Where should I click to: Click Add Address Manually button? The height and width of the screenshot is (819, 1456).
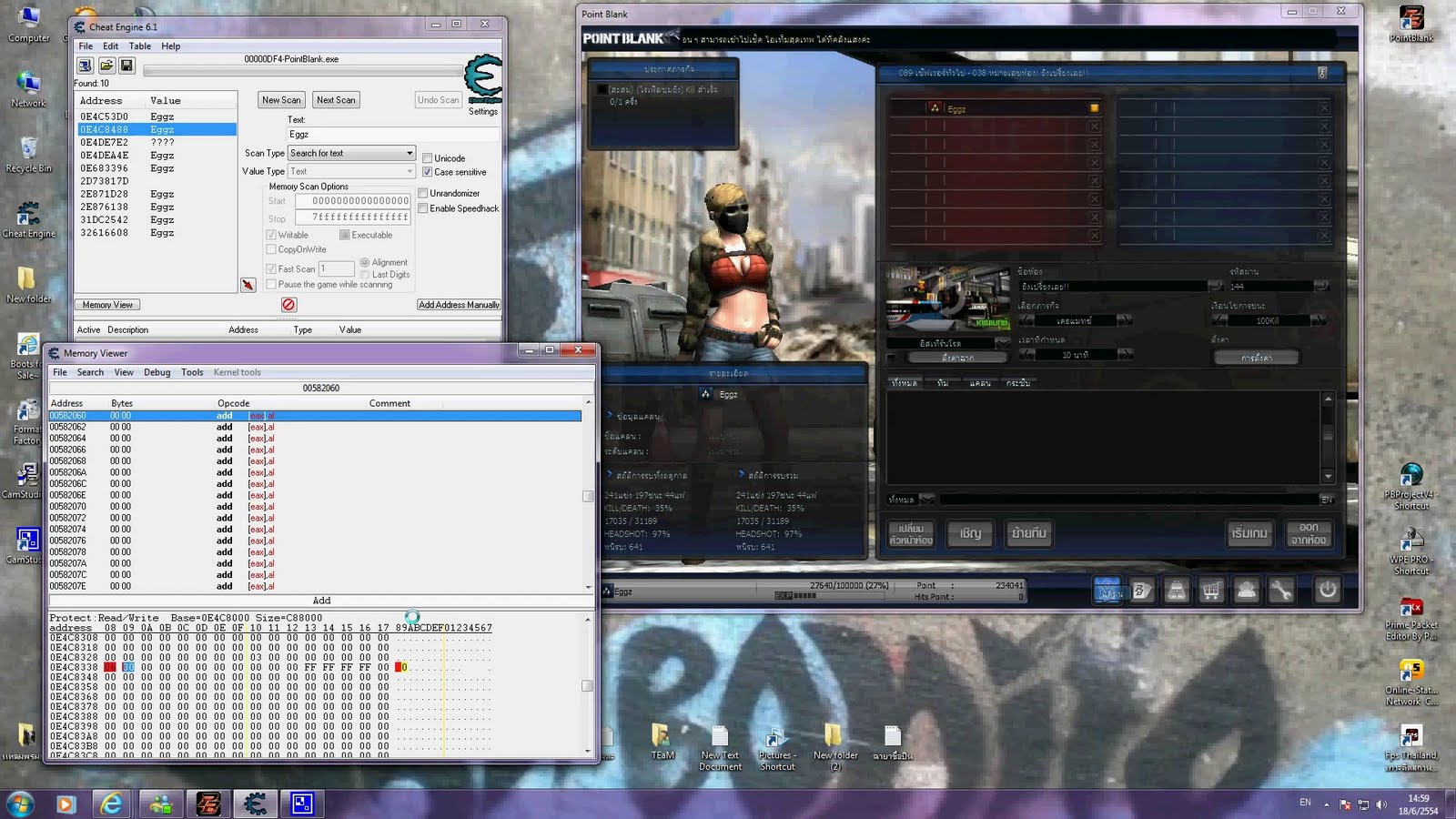459,305
